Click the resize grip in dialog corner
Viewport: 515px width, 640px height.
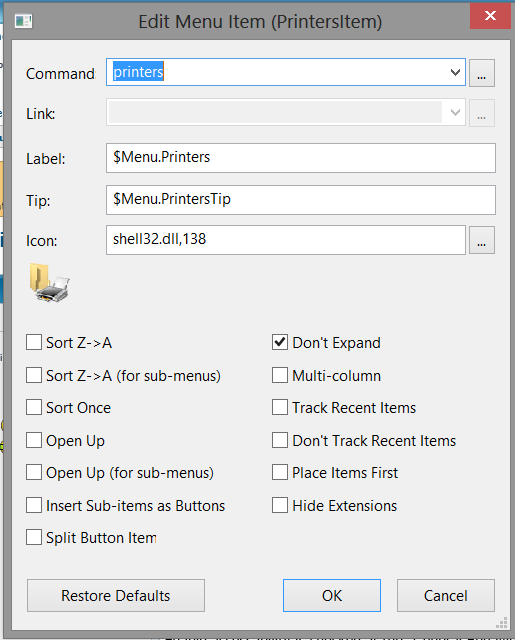pos(502,623)
